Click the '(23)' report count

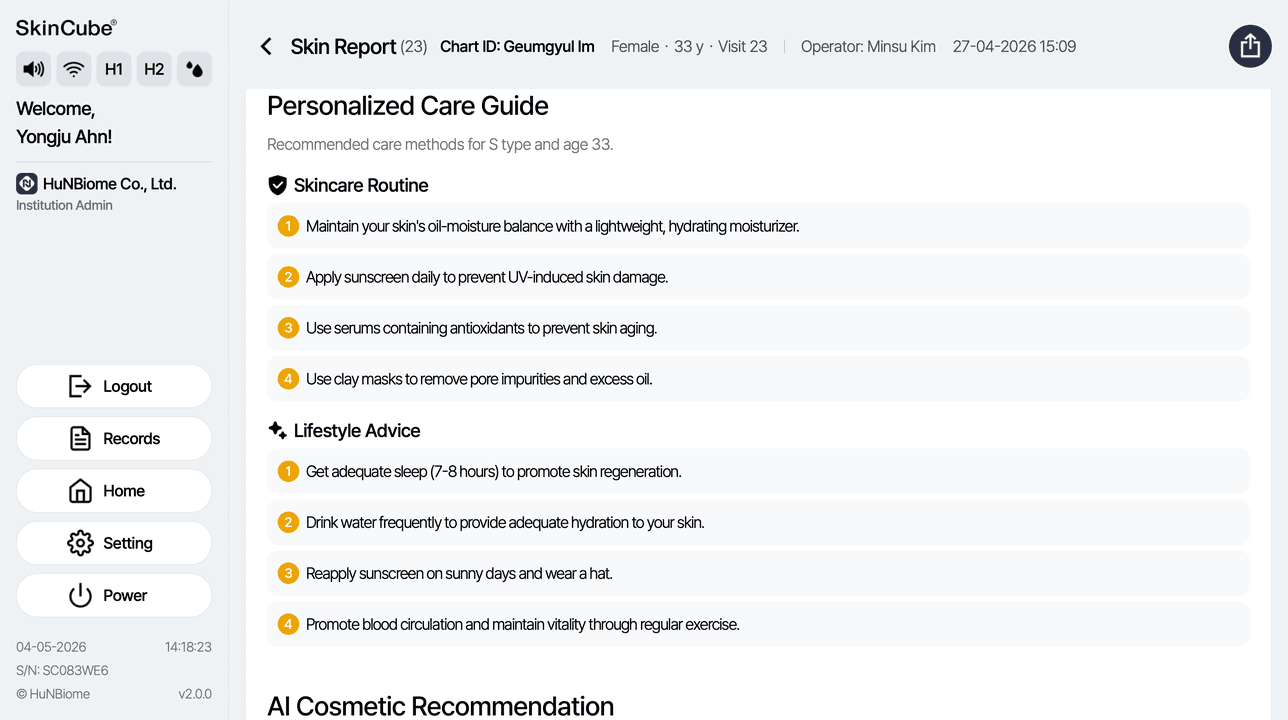(414, 46)
